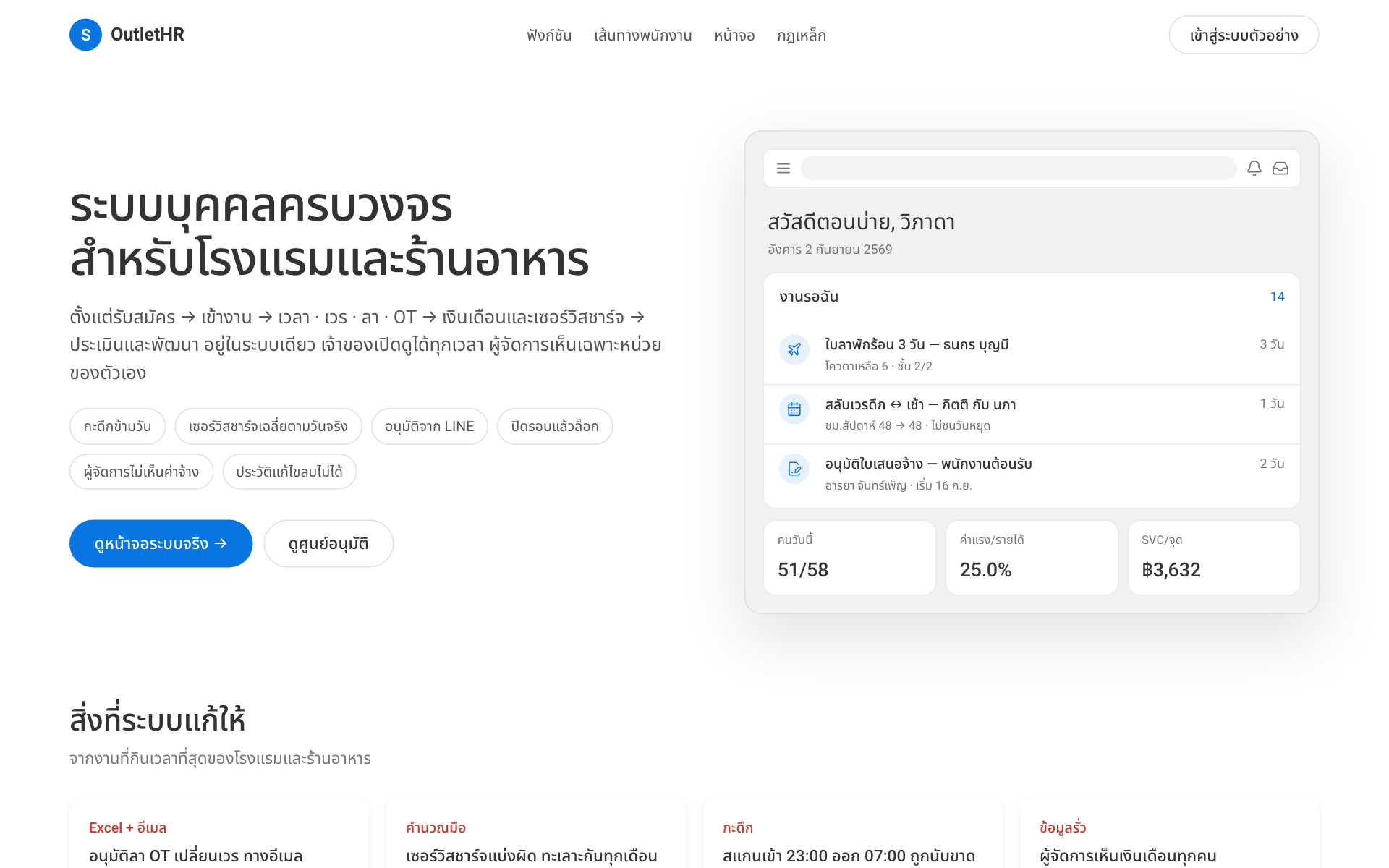The width and height of the screenshot is (1389, 868).
Task: Click the Excel + อีเมล card label
Action: tap(127, 827)
